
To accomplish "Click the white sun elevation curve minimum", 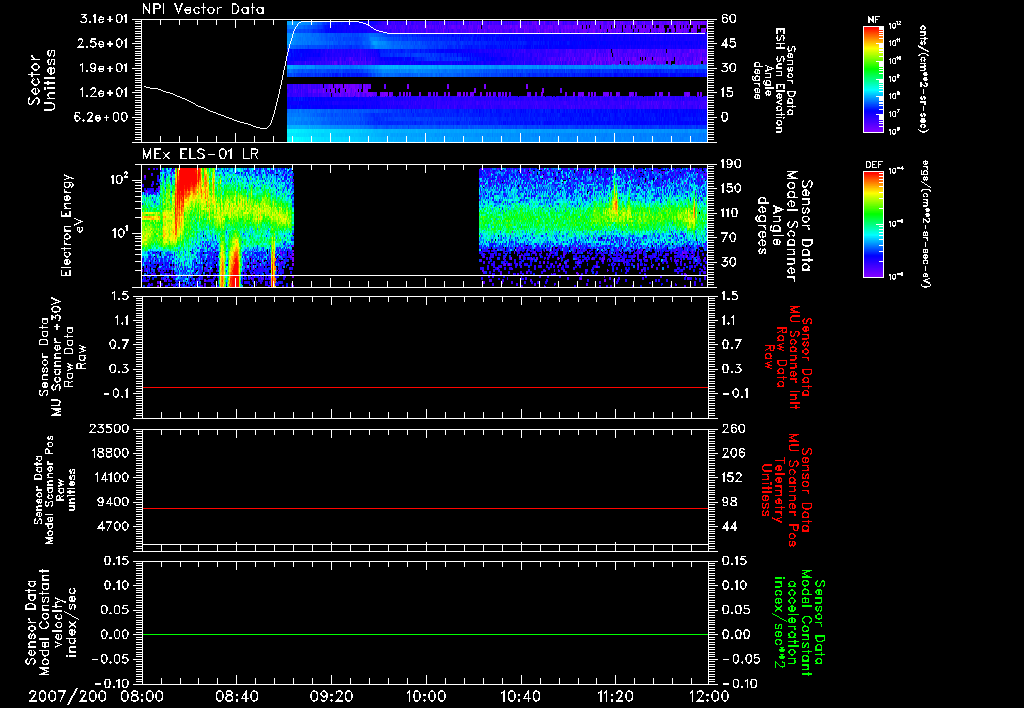I will click(264, 128).
